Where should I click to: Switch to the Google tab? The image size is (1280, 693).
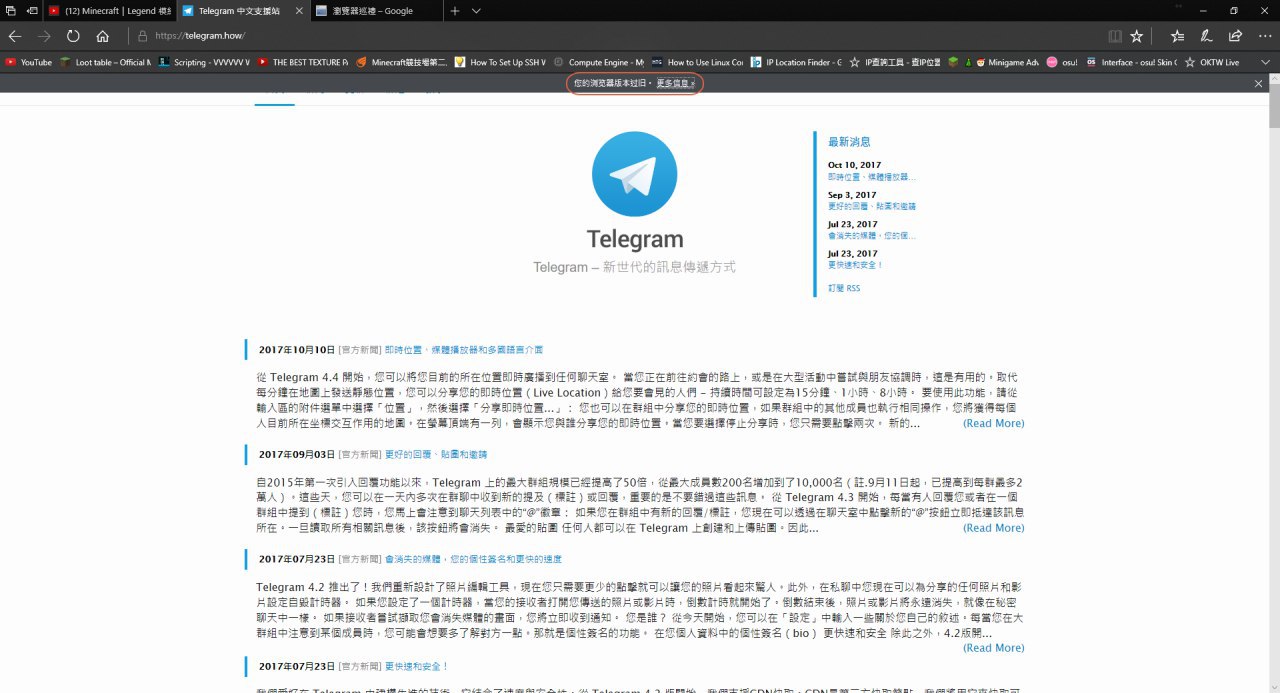370,10
